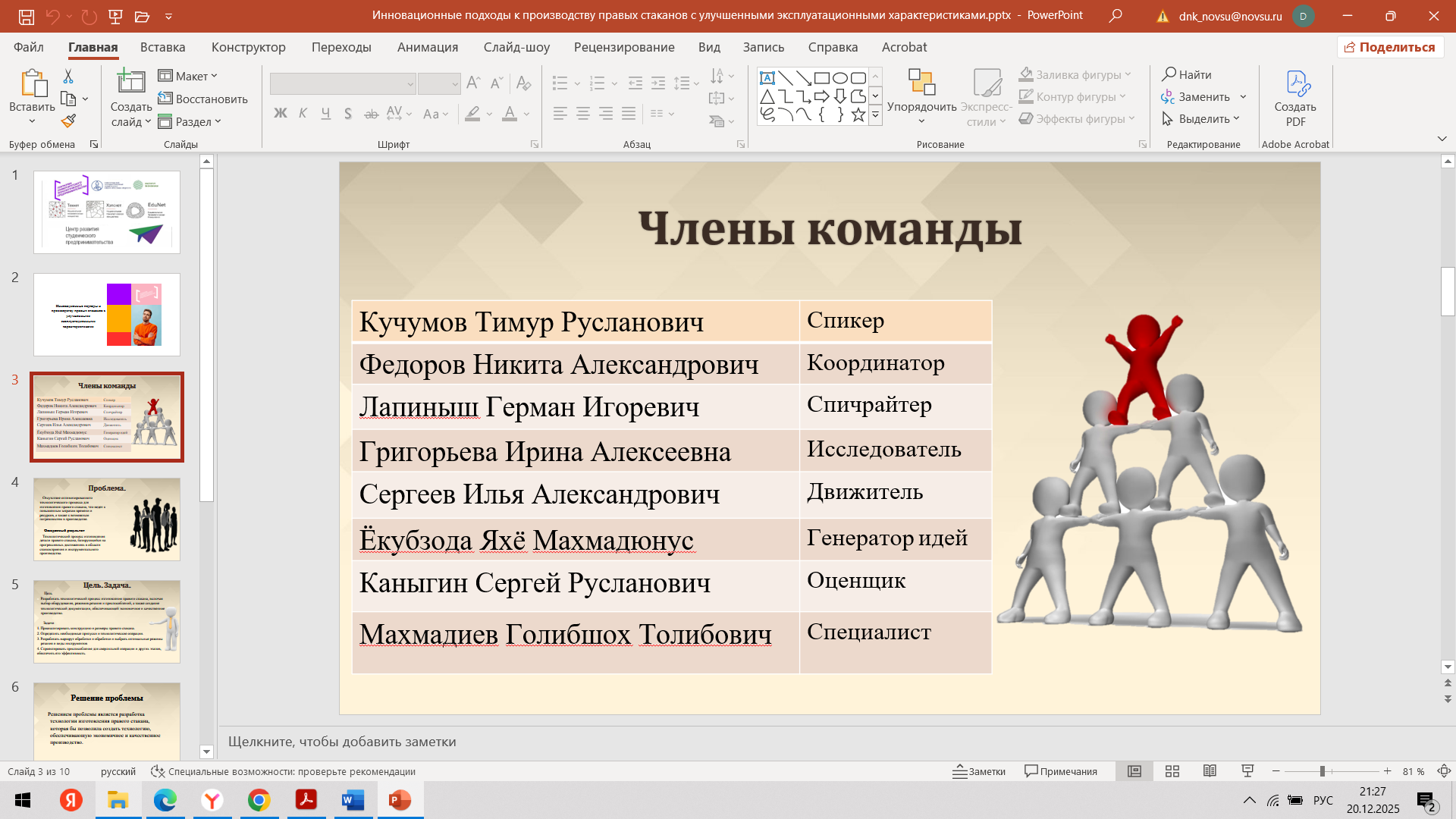
Task: Click the Save icon in title bar
Action: click(x=27, y=16)
